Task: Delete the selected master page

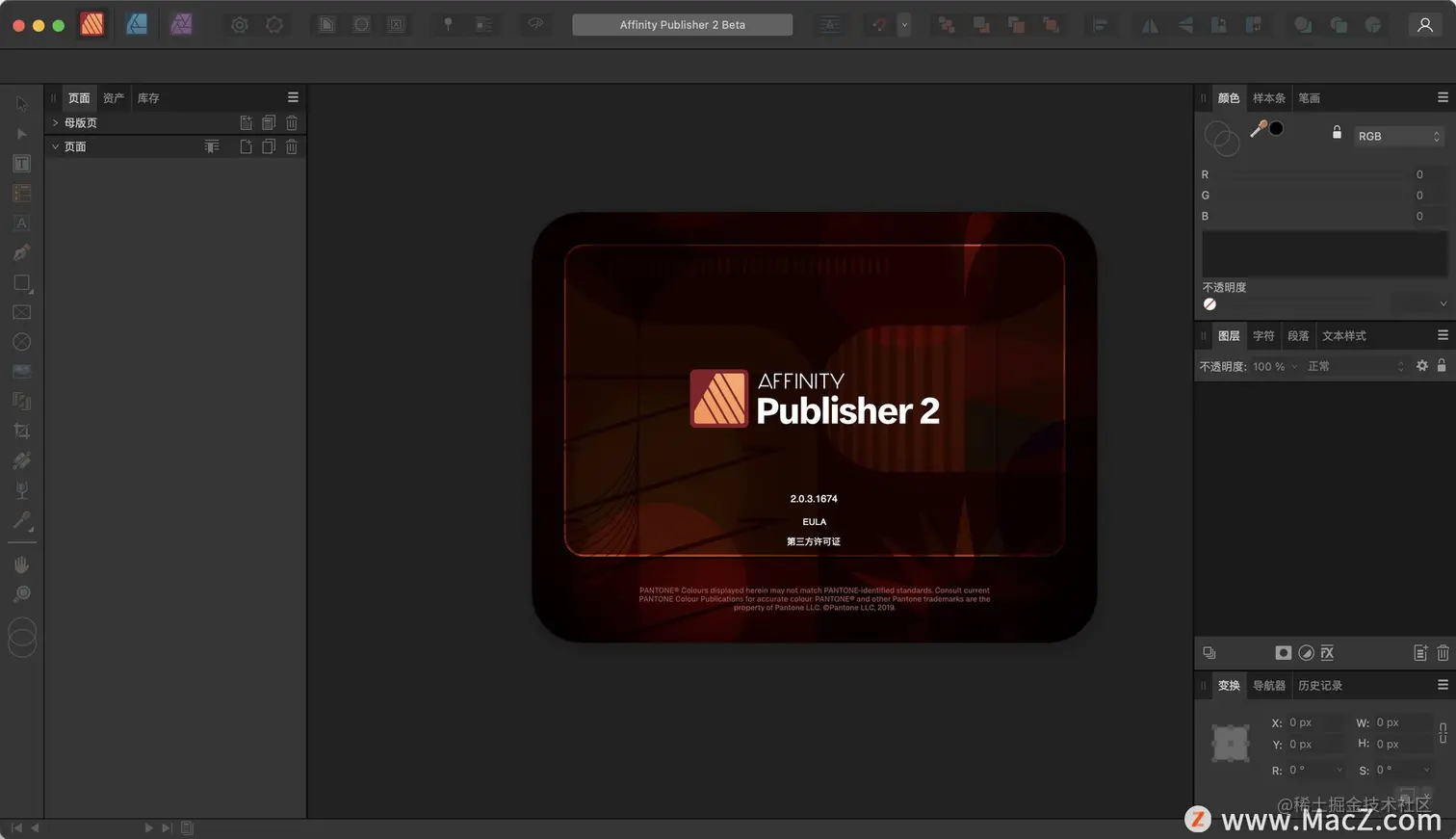Action: pos(292,122)
